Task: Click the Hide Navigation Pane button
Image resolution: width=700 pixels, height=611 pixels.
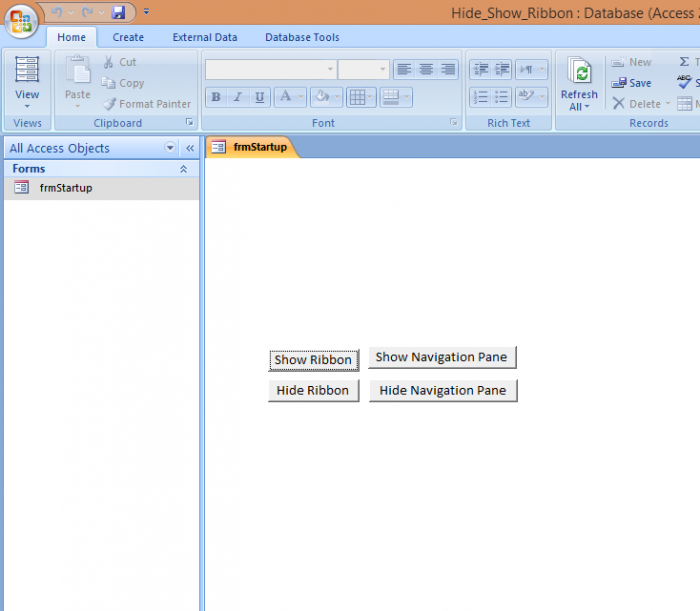Action: tap(443, 391)
